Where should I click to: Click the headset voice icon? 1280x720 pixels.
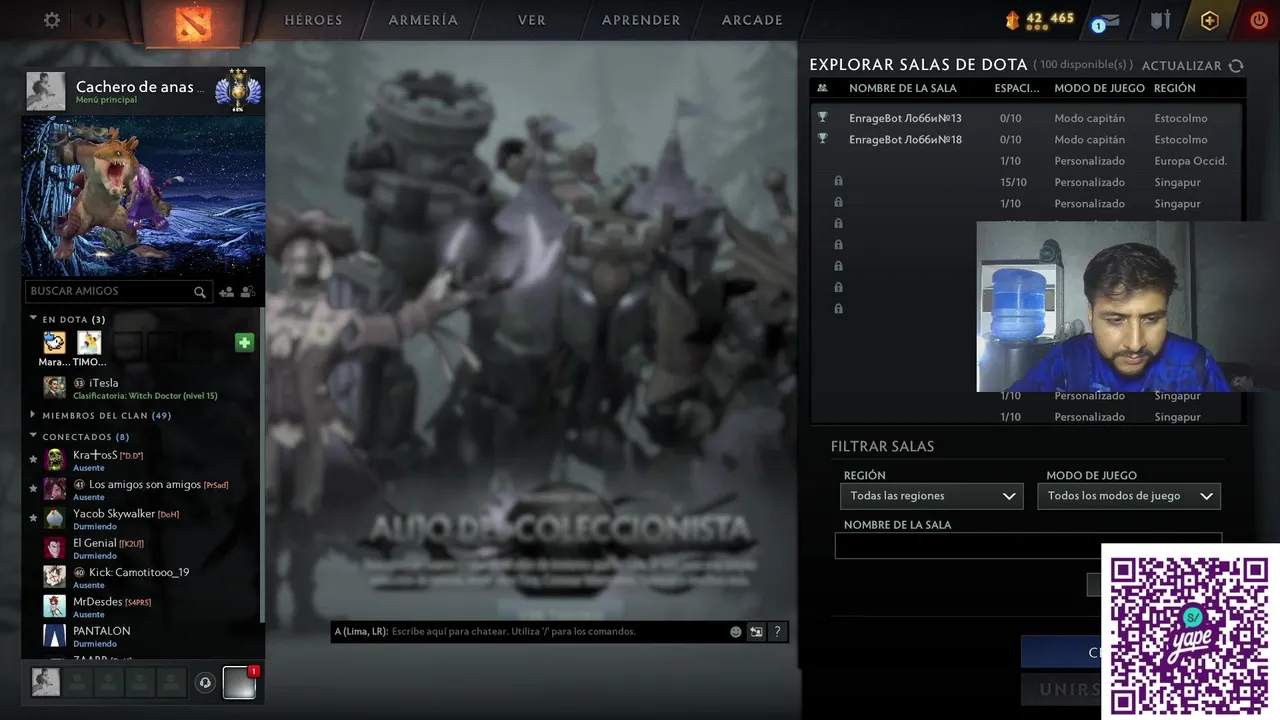tap(205, 683)
